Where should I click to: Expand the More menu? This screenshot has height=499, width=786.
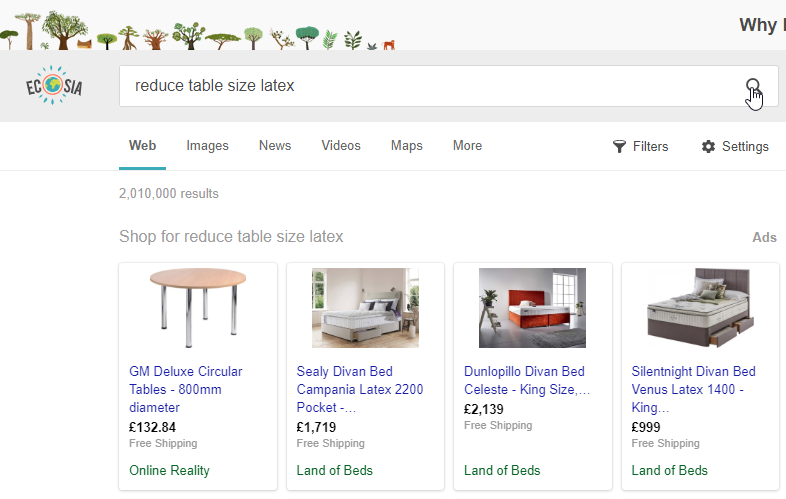[x=467, y=145]
